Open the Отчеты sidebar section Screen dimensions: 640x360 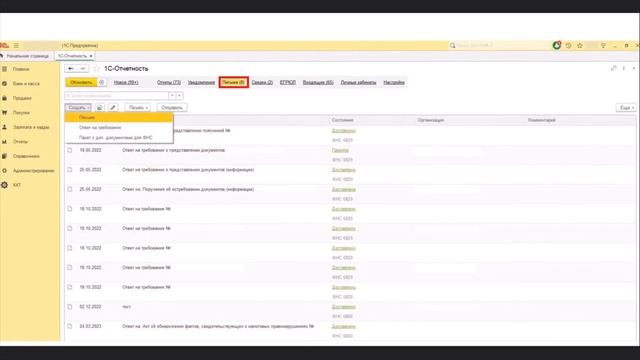click(20, 142)
